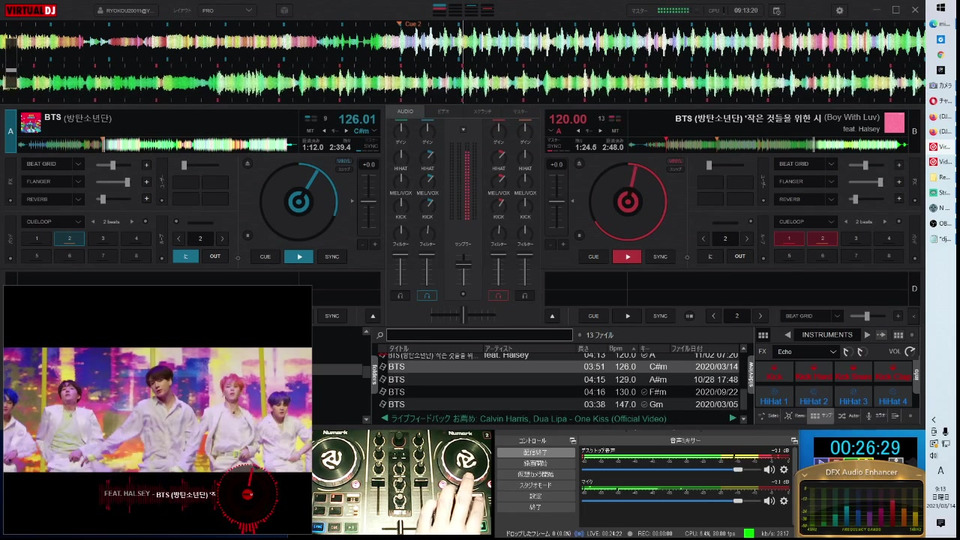The width and height of the screenshot is (960, 540).
Task: Open VirtualDJ settings gear icon
Action: pos(839,10)
